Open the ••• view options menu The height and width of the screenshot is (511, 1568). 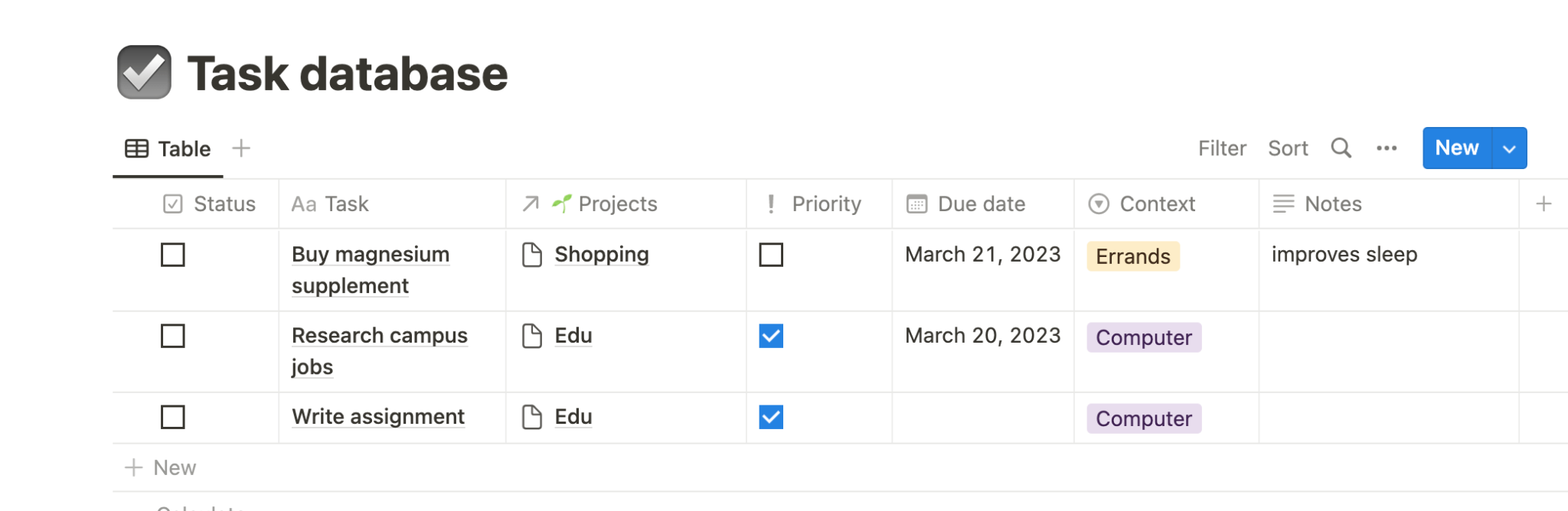(1387, 148)
